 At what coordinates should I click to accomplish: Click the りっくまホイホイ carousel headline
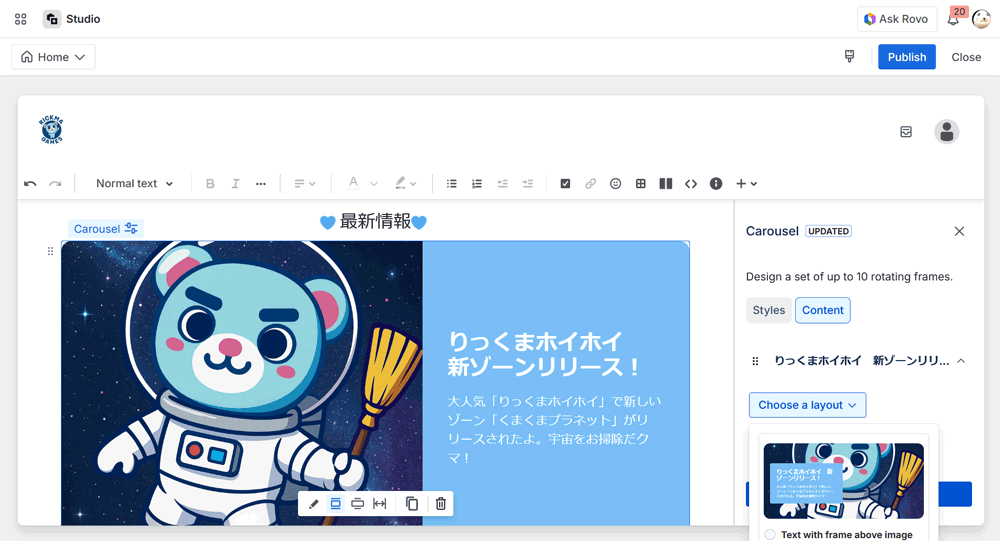543,354
